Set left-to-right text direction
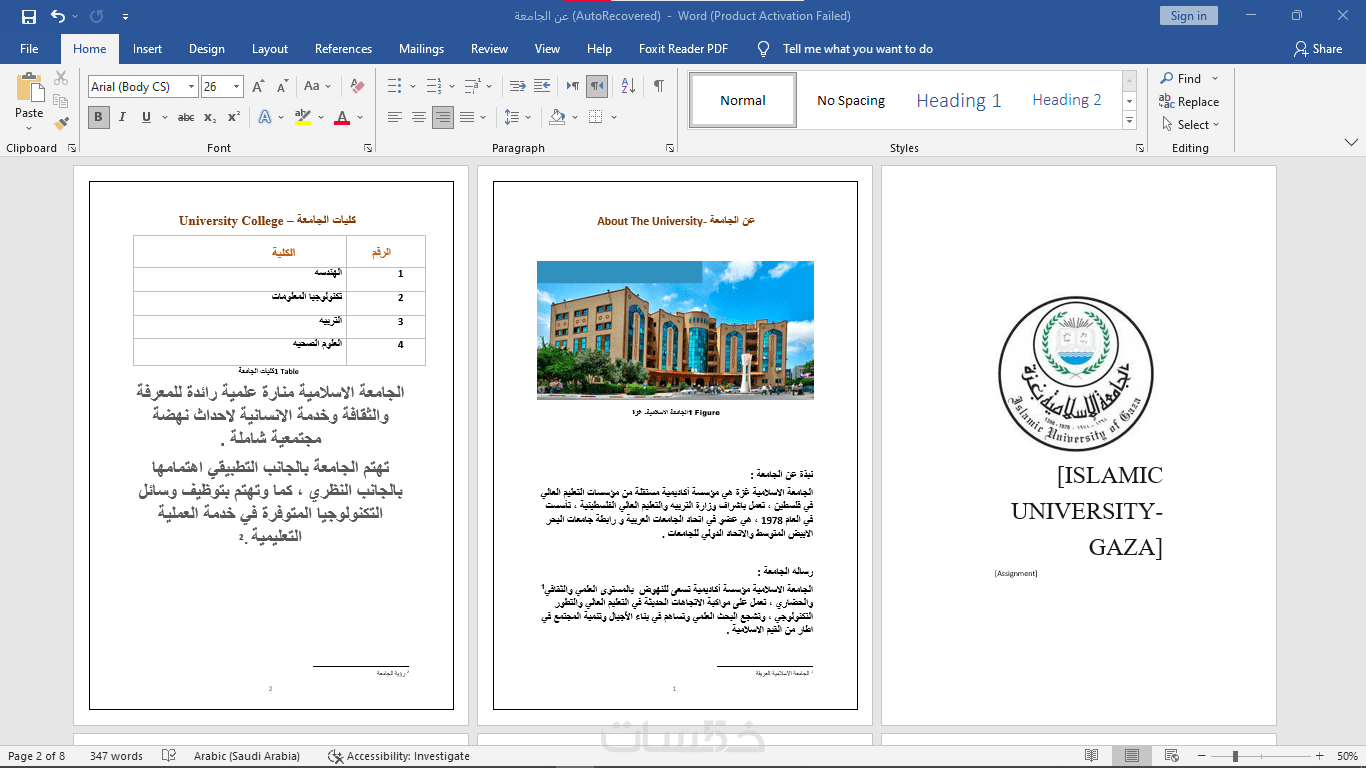Viewport: 1366px width, 768px height. pyautogui.click(x=573, y=87)
